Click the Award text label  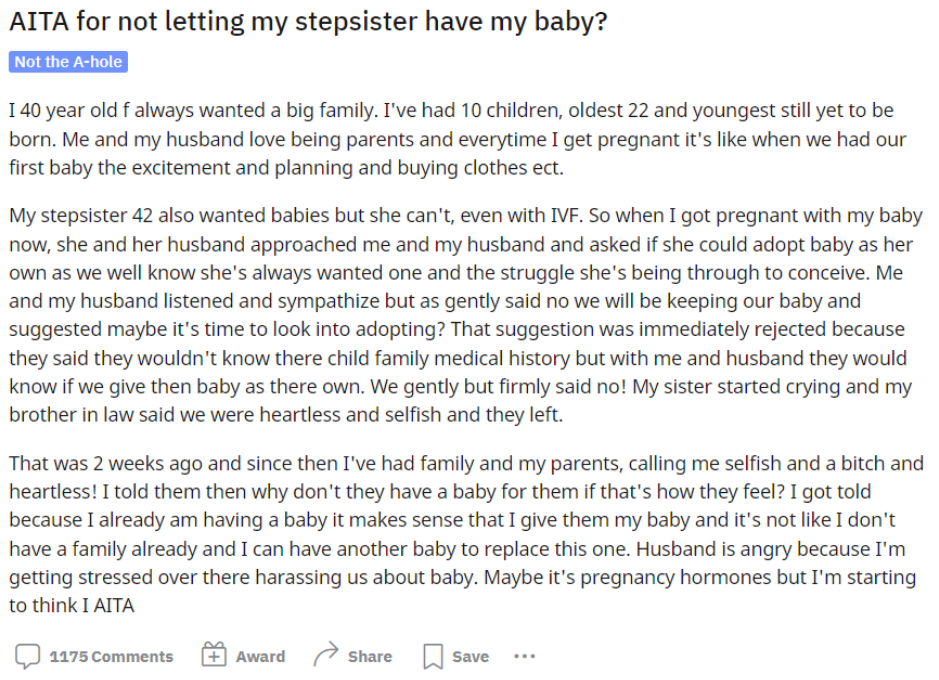(x=261, y=657)
